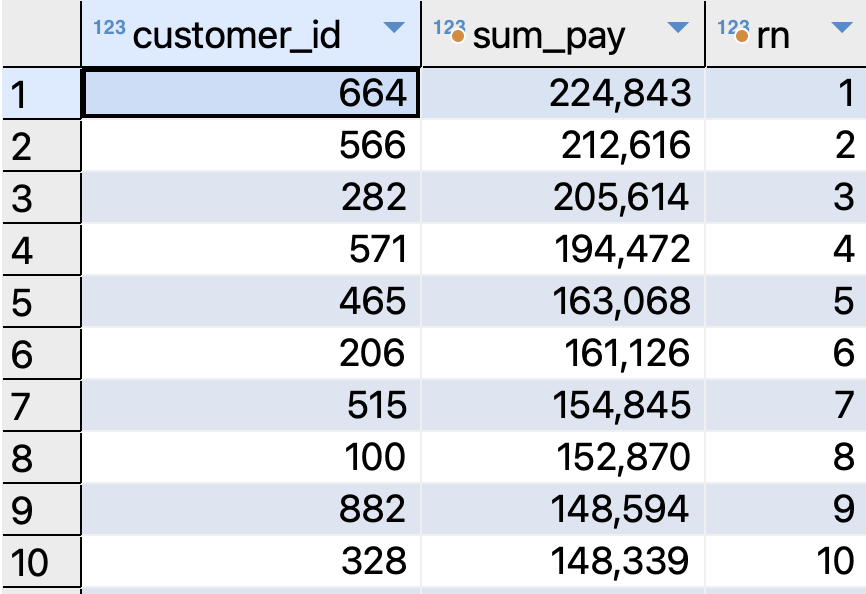Click the rn numeric type icon
Image resolution: width=866 pixels, height=594 pixels.
733,30
